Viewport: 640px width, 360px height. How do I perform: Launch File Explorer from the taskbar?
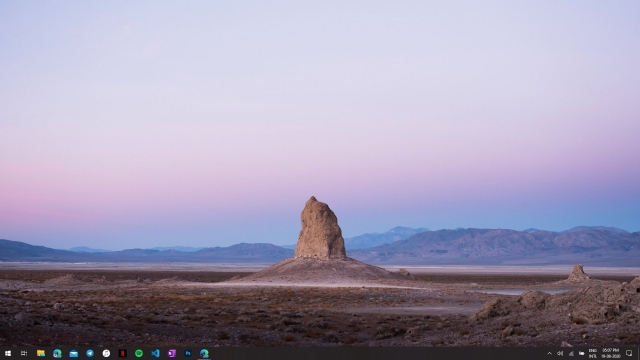point(41,353)
